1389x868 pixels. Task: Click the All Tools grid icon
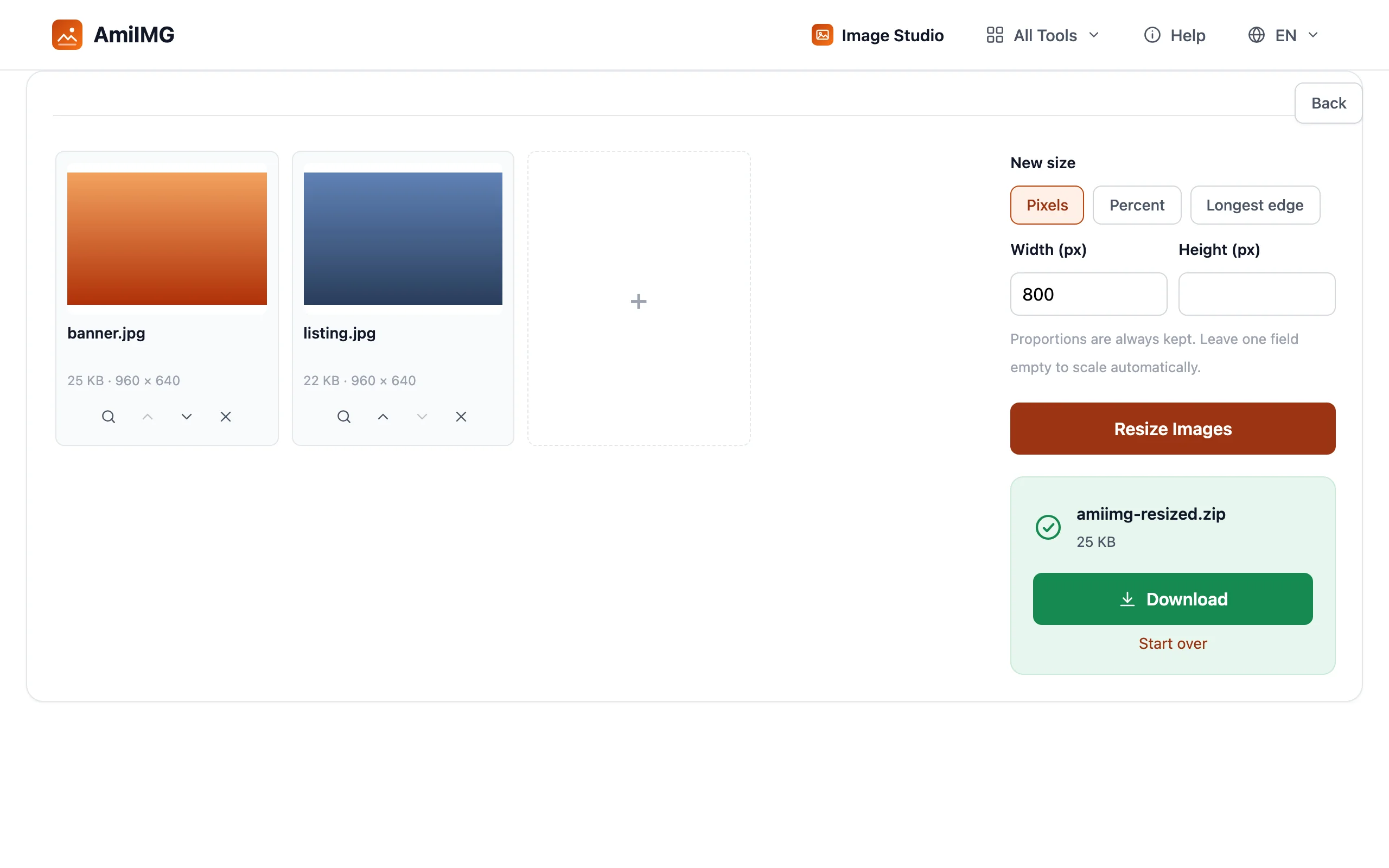[x=995, y=35]
